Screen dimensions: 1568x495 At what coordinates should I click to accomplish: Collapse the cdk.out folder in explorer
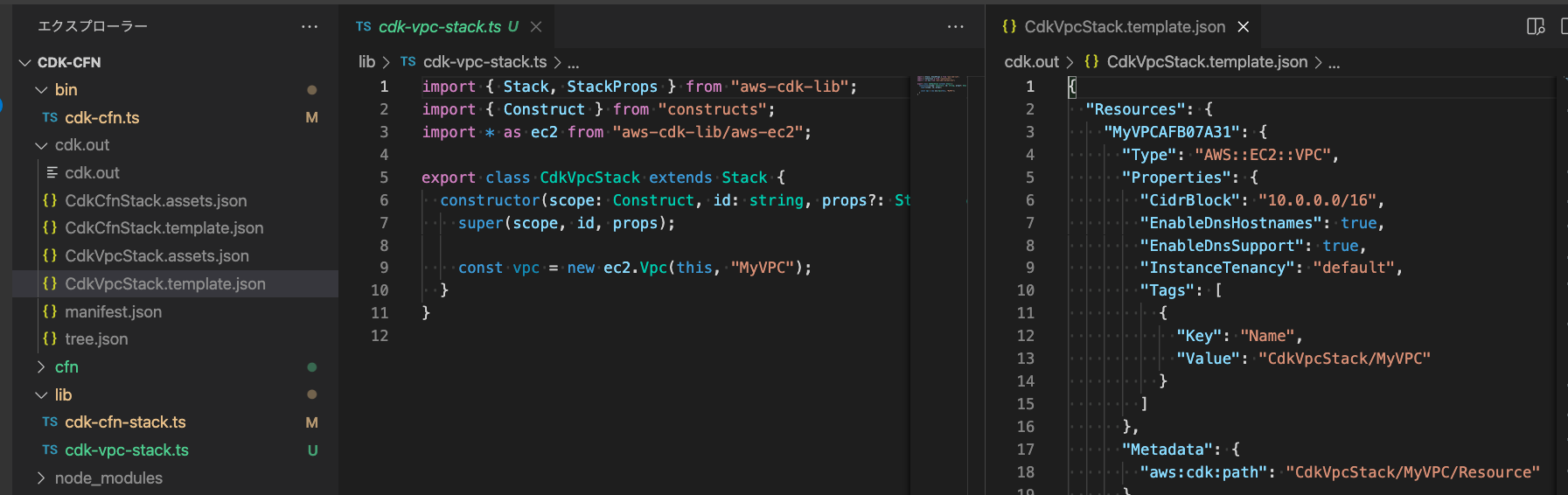coord(41,145)
